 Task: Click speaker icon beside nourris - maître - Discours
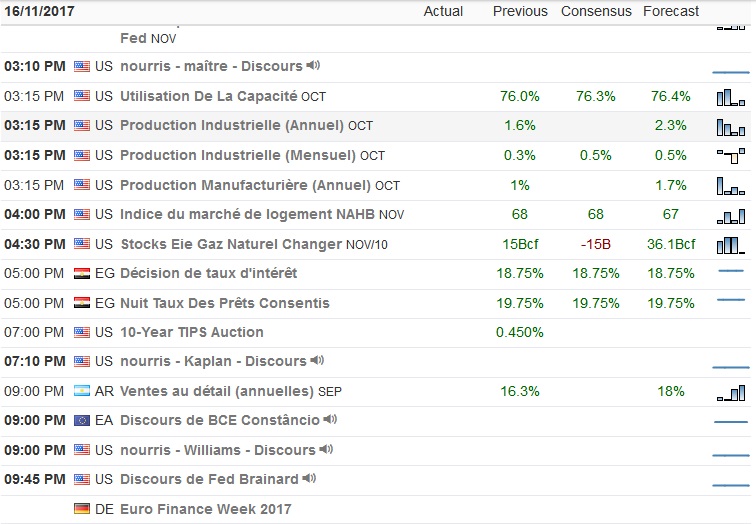tap(314, 66)
